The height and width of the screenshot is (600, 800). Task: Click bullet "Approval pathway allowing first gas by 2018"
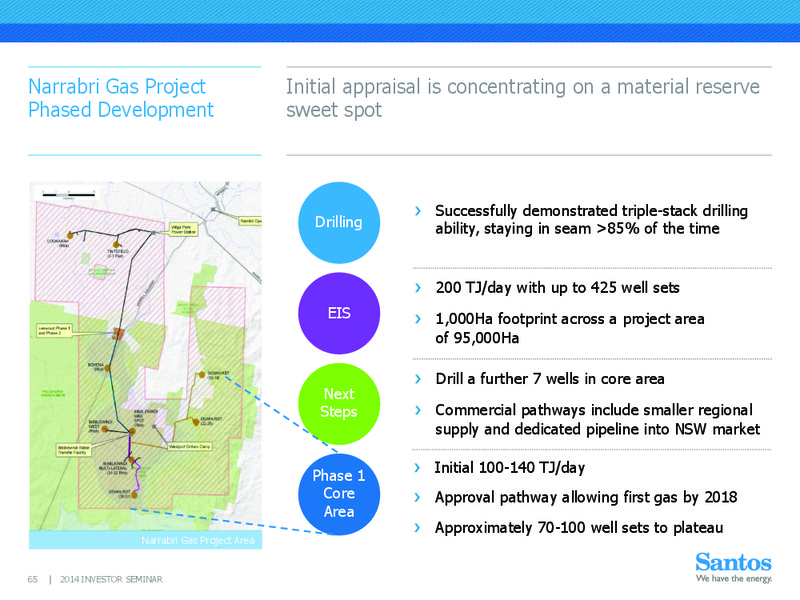click(x=586, y=497)
